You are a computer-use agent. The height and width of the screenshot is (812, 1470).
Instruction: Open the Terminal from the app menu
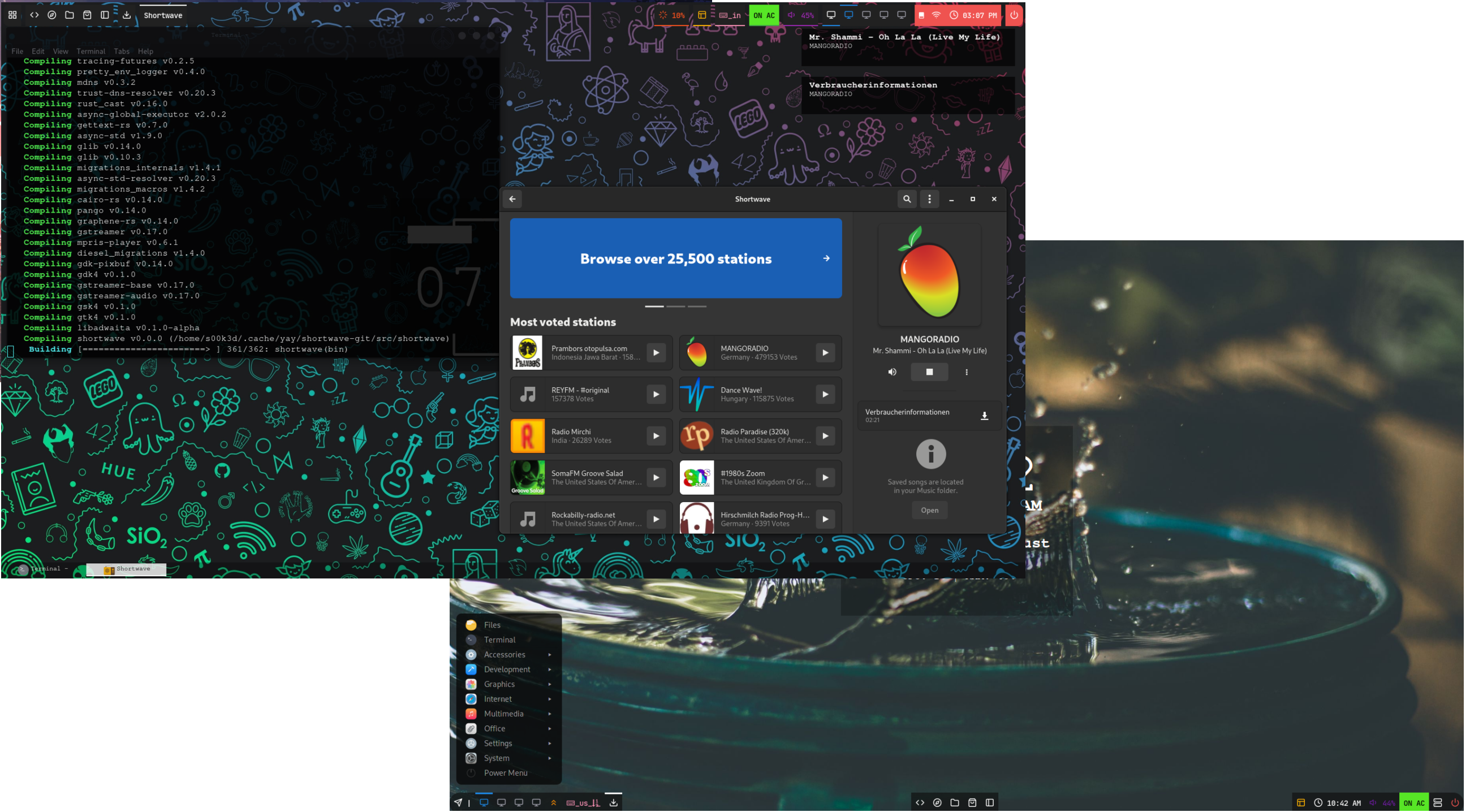point(499,639)
